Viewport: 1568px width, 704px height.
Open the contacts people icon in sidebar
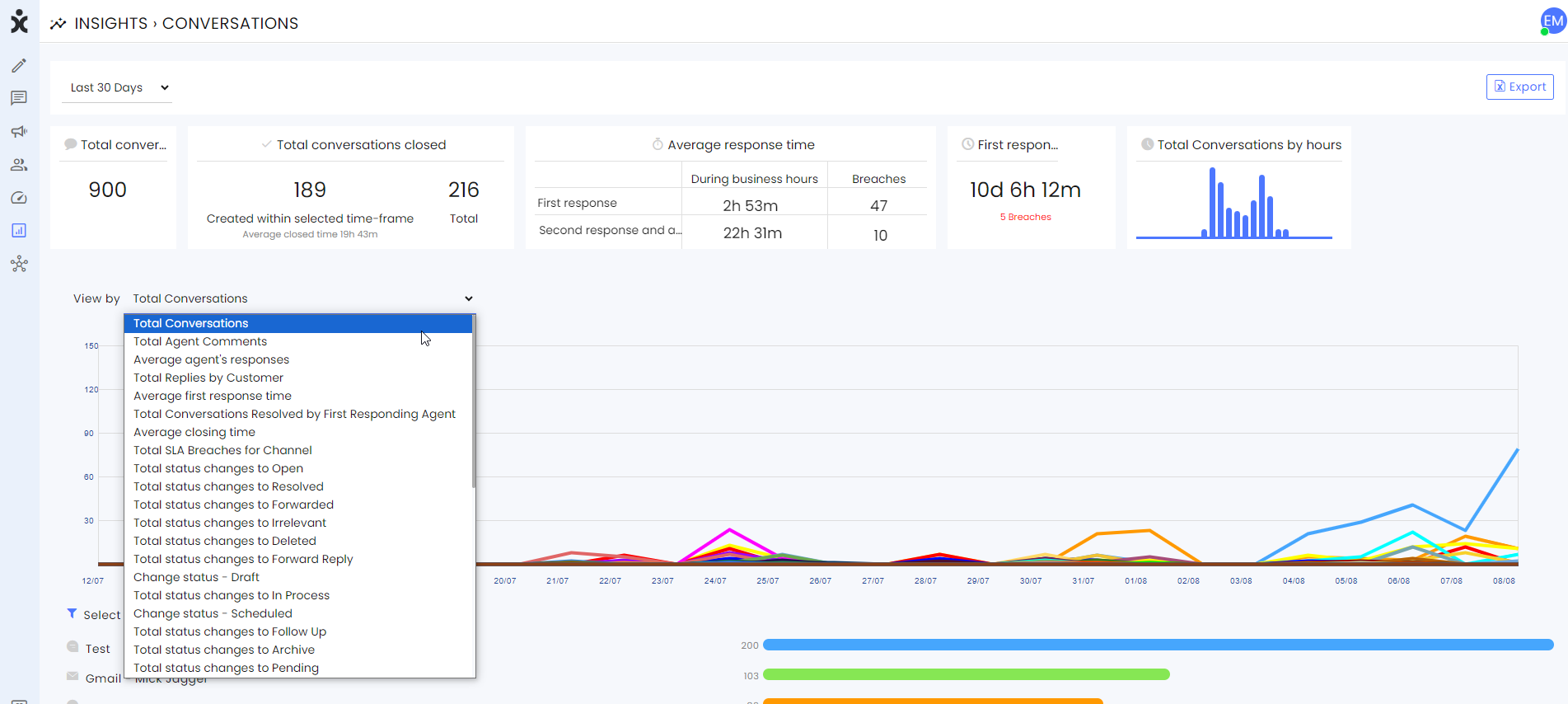pos(19,165)
